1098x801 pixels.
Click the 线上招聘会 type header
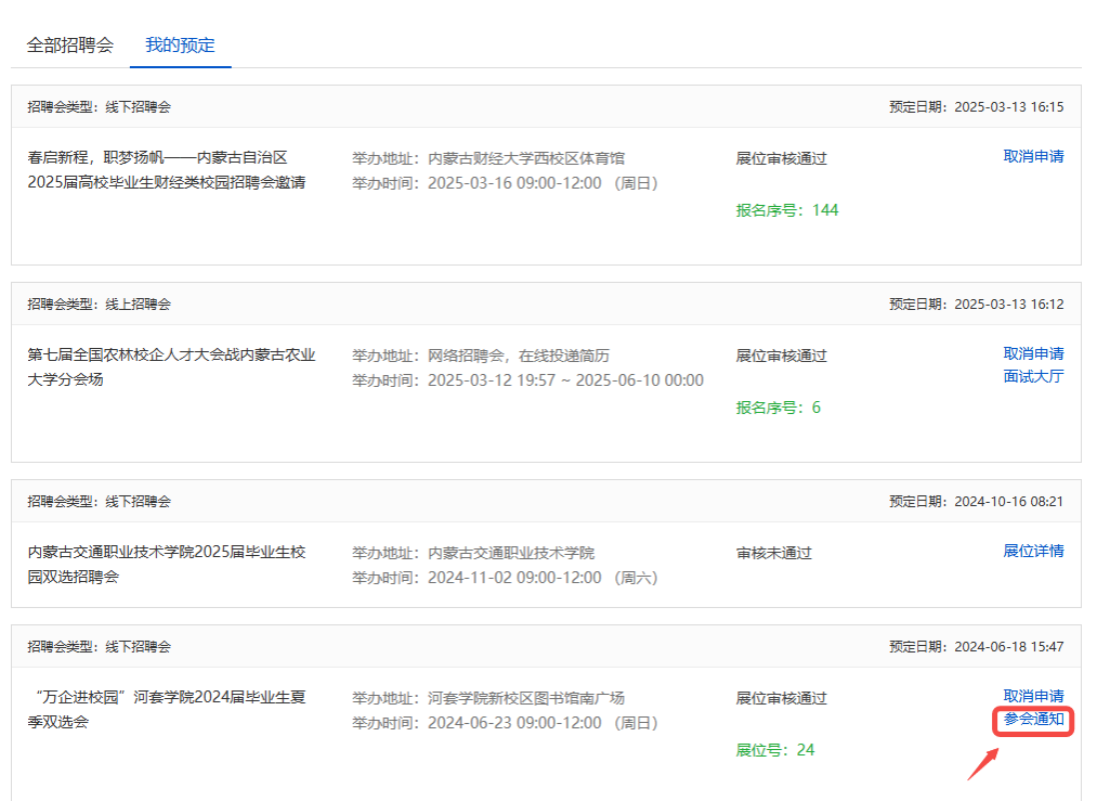(99, 304)
